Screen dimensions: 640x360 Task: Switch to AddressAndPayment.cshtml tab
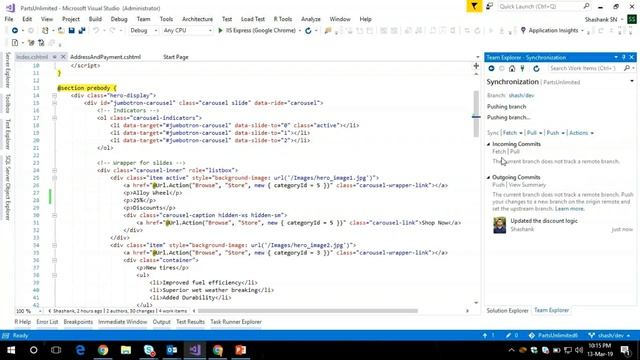click(105, 57)
